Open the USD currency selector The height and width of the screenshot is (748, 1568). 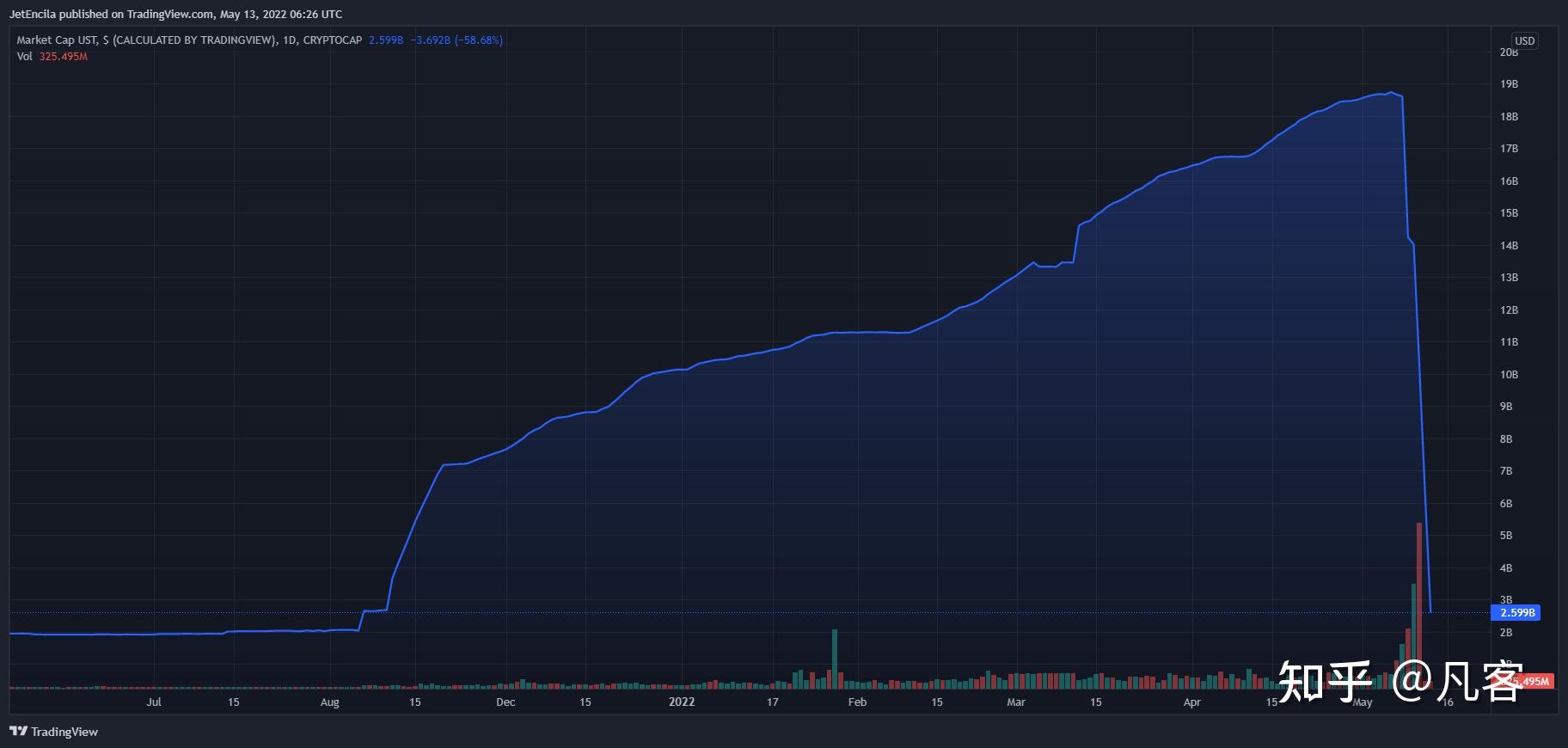pos(1524,40)
